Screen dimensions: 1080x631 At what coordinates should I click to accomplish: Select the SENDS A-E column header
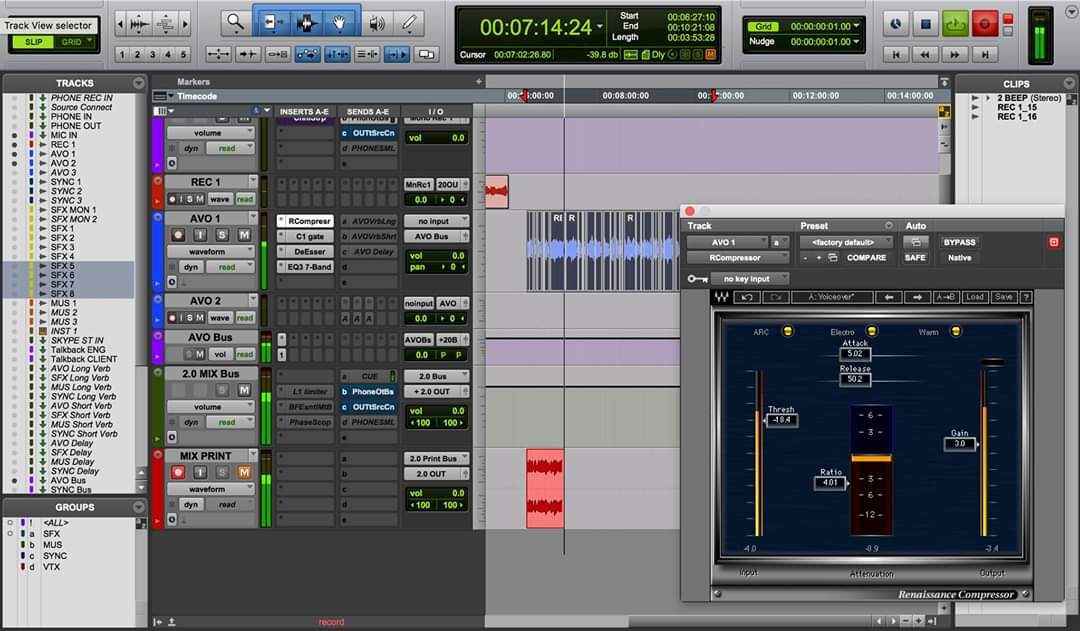coord(368,111)
